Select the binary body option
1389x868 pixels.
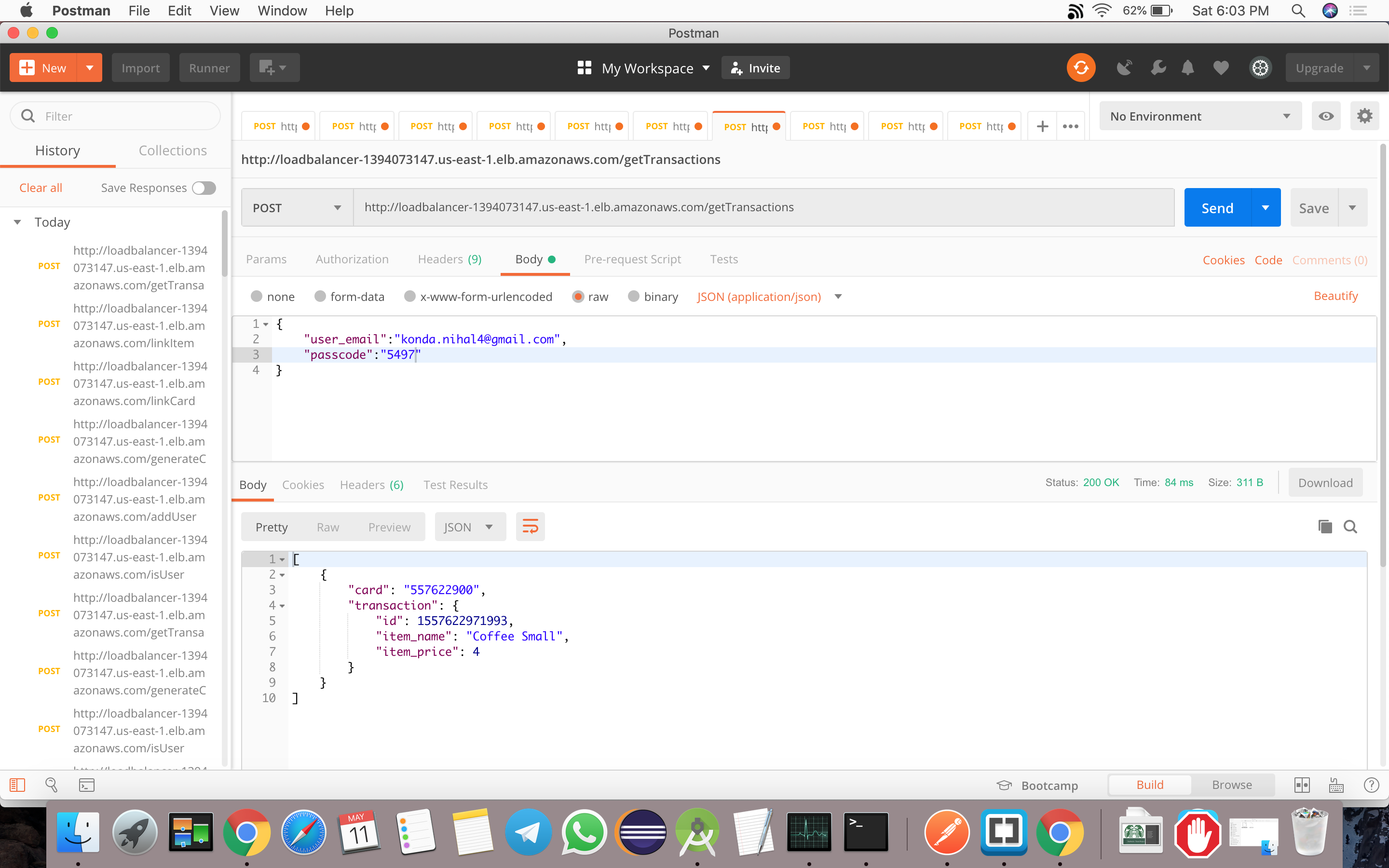(634, 296)
